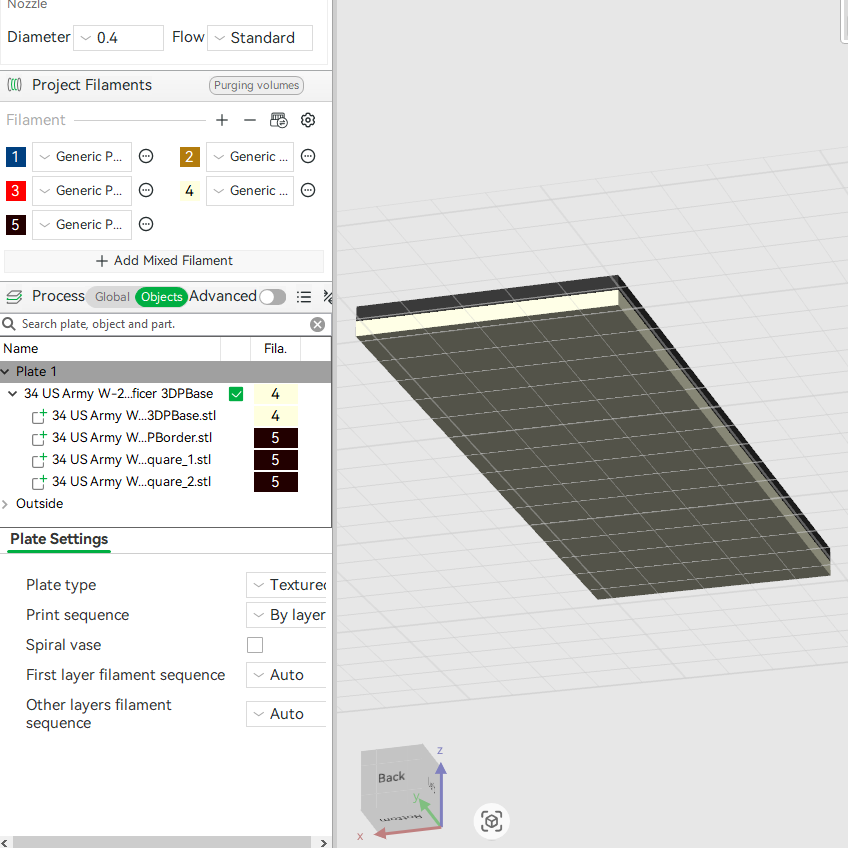Click Add Mixed Filament button

coord(164,261)
